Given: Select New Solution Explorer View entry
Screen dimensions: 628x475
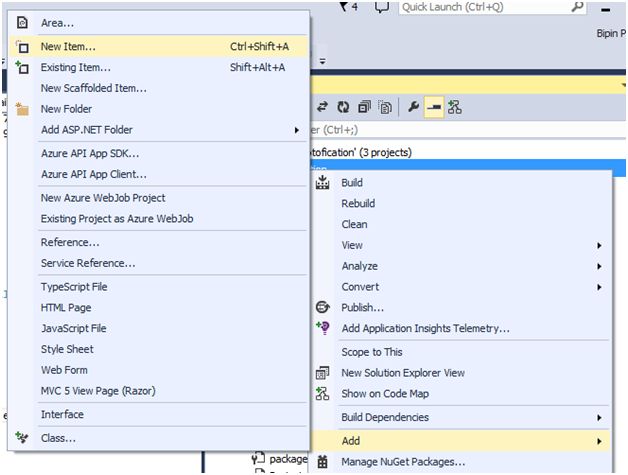Looking at the screenshot, I should (461, 373).
